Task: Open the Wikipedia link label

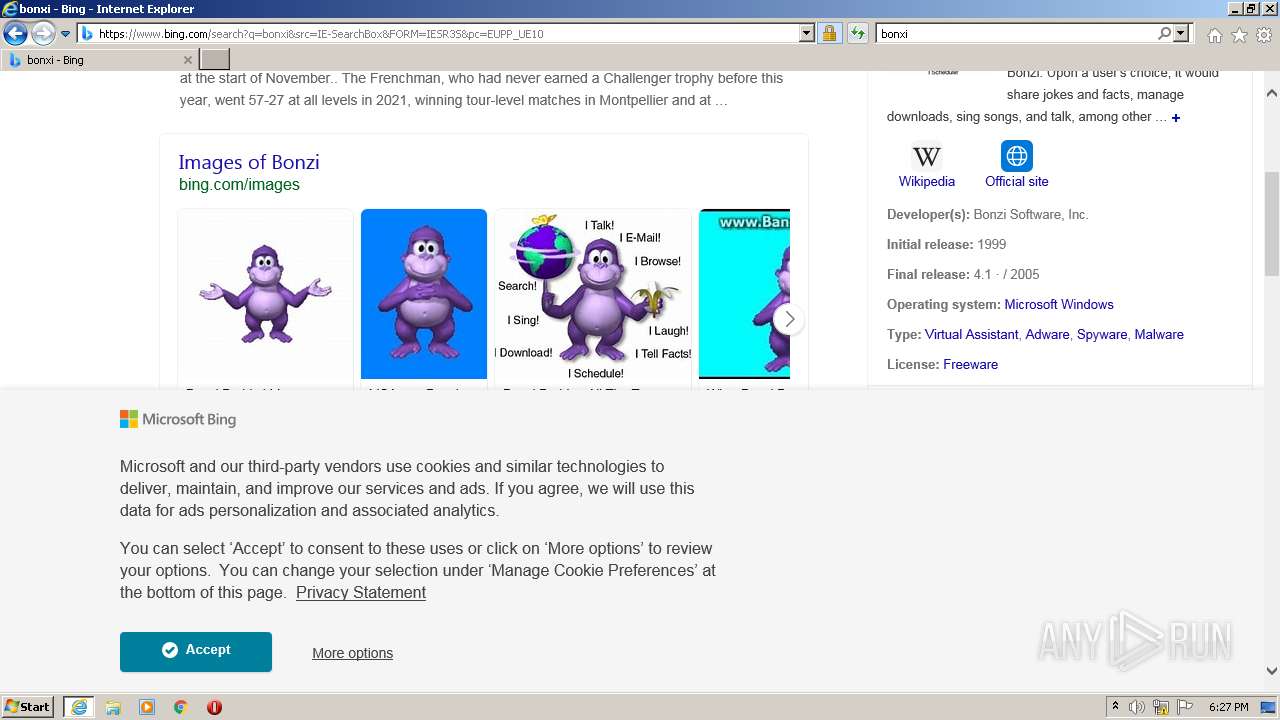Action: click(x=927, y=181)
